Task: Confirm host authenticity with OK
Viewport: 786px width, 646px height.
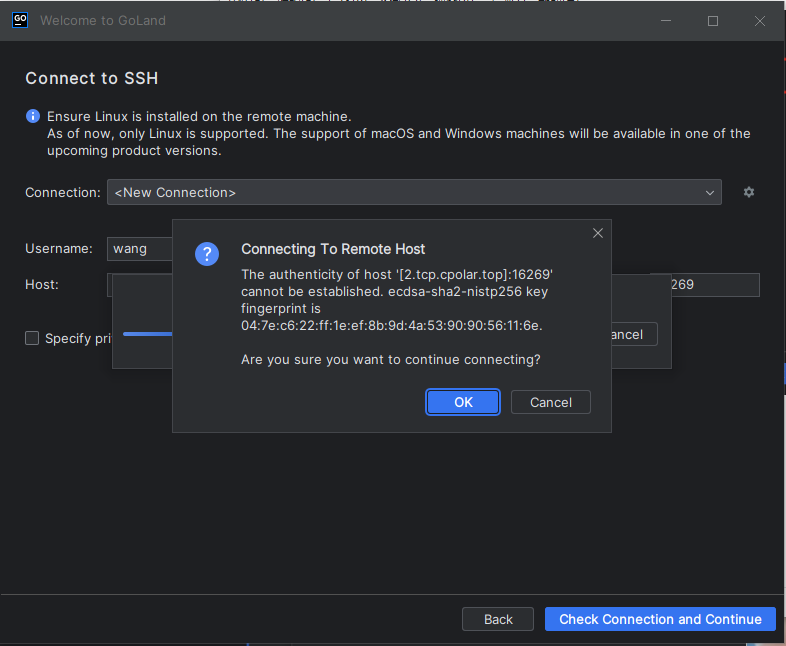Action: point(463,402)
